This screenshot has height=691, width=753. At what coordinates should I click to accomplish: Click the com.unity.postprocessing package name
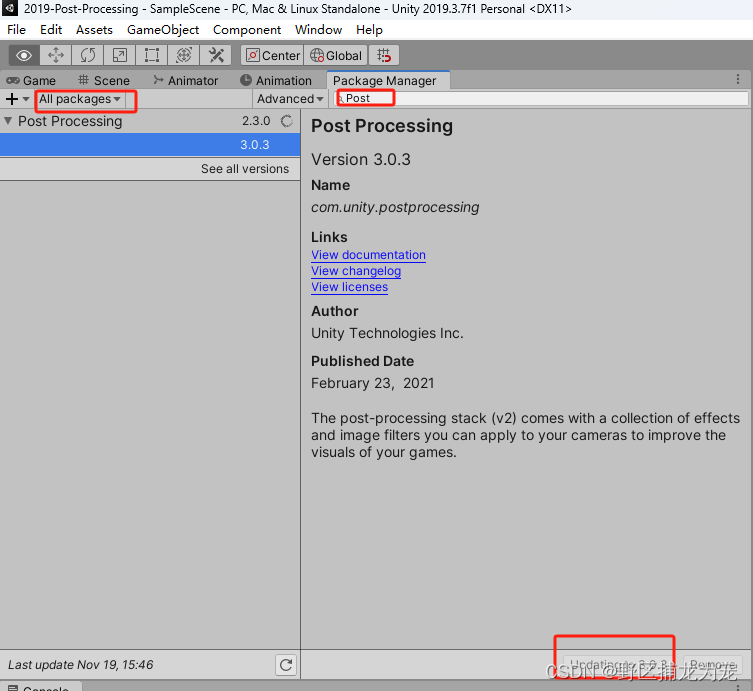395,207
